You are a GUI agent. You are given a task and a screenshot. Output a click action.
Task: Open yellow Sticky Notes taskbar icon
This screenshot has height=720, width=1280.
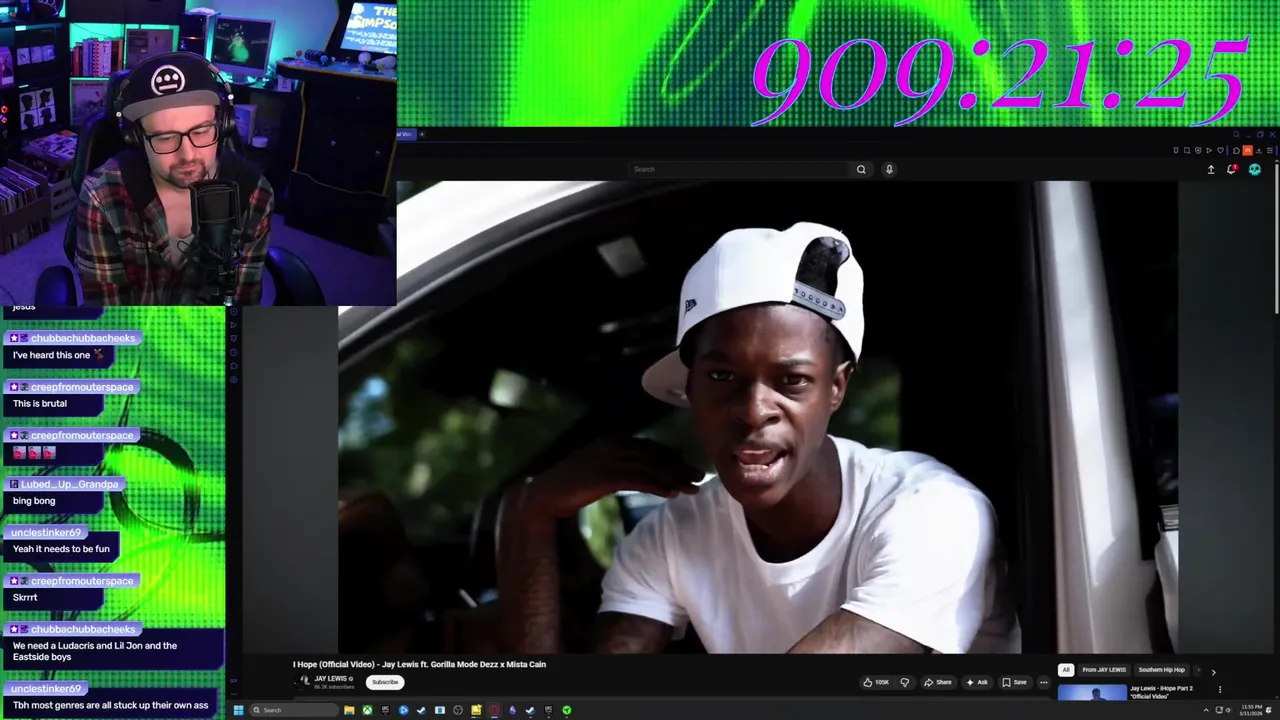click(x=476, y=710)
